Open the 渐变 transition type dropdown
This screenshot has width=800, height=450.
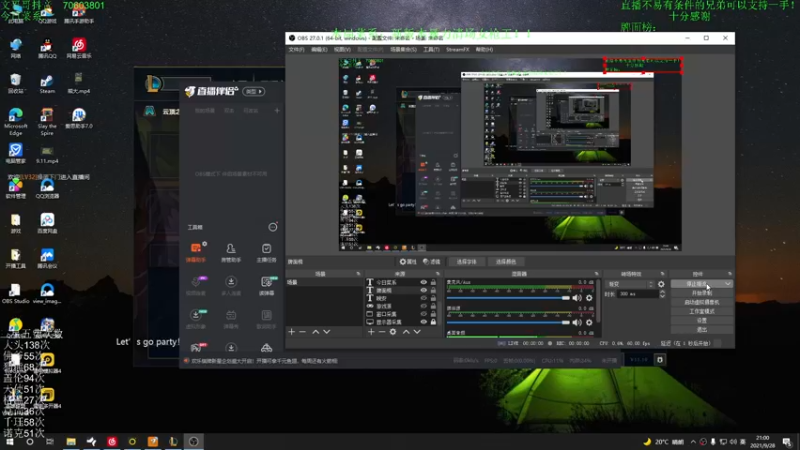(x=630, y=284)
